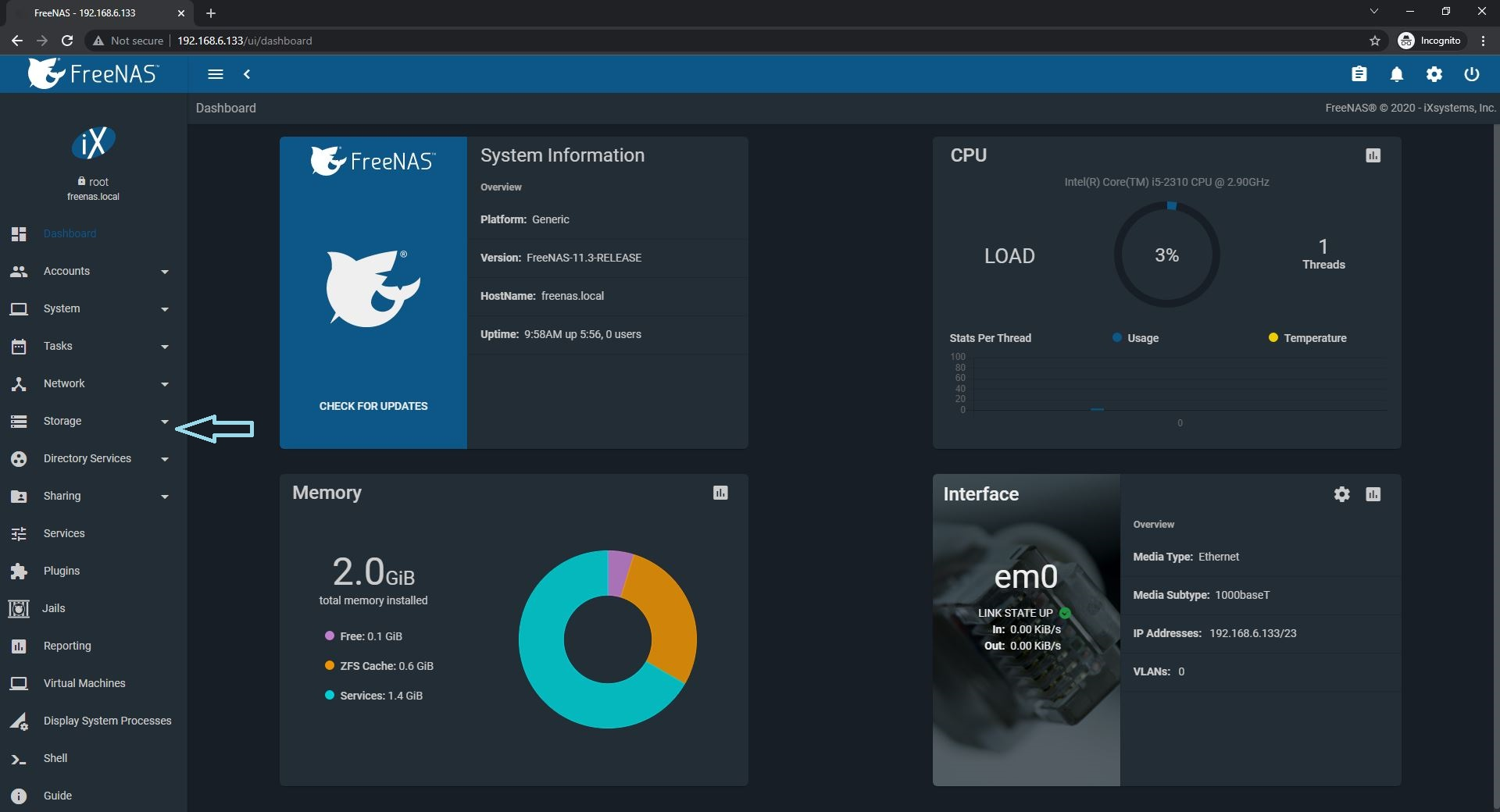
Task: Open the task manager clipboard icon
Action: pos(1359,74)
